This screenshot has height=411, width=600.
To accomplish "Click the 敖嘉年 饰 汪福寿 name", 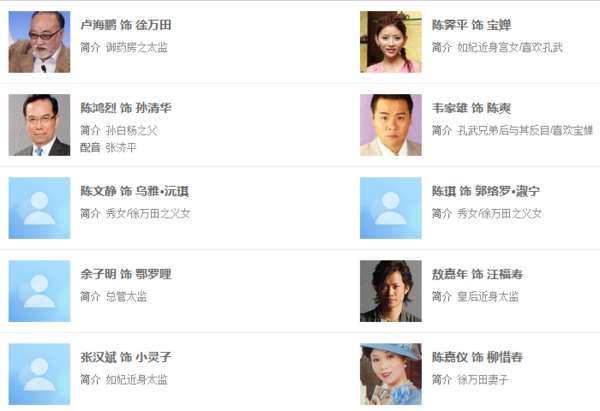I will pos(477,274).
